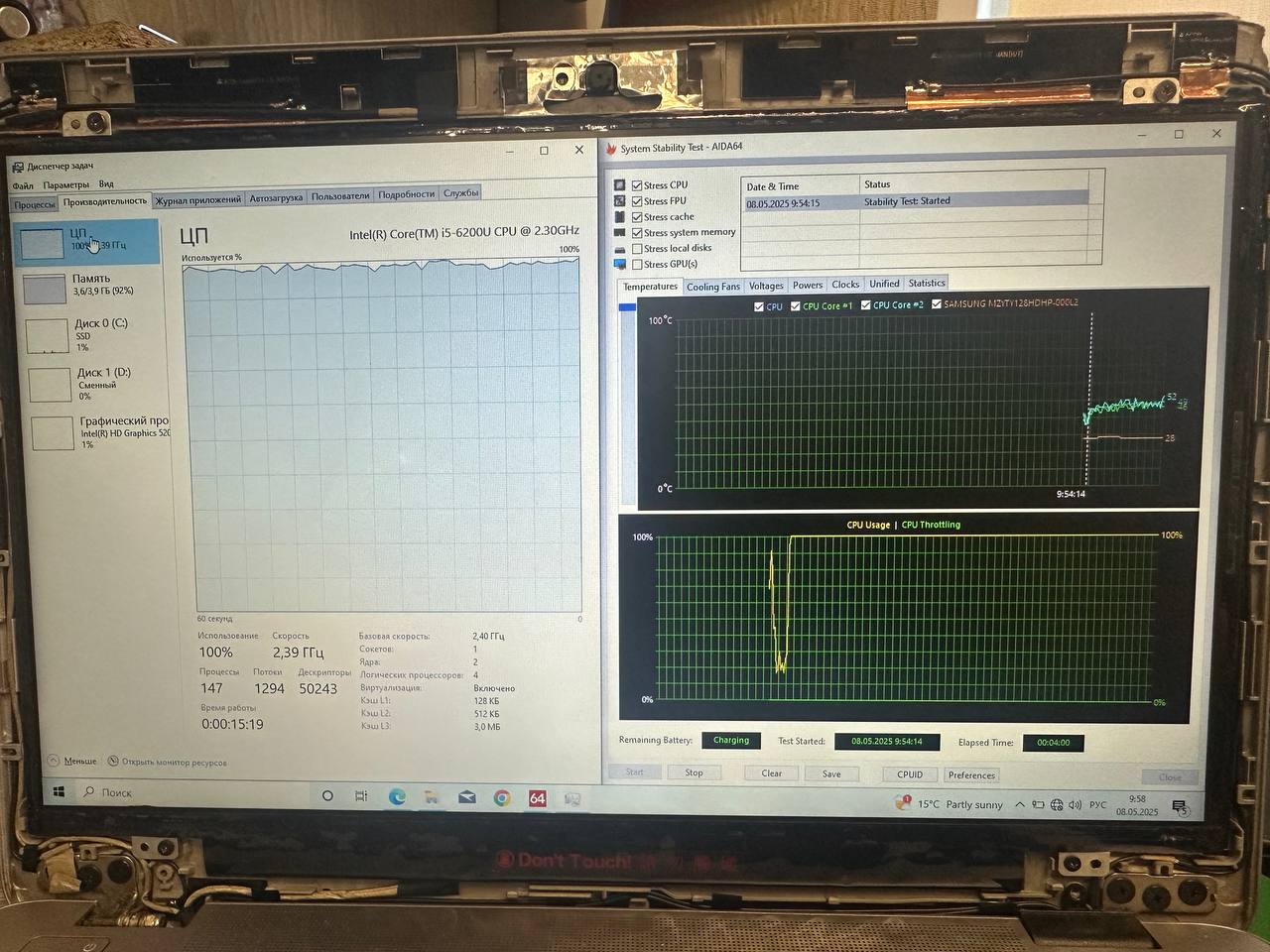Launch Microsoft Edge from taskbar

[x=397, y=797]
